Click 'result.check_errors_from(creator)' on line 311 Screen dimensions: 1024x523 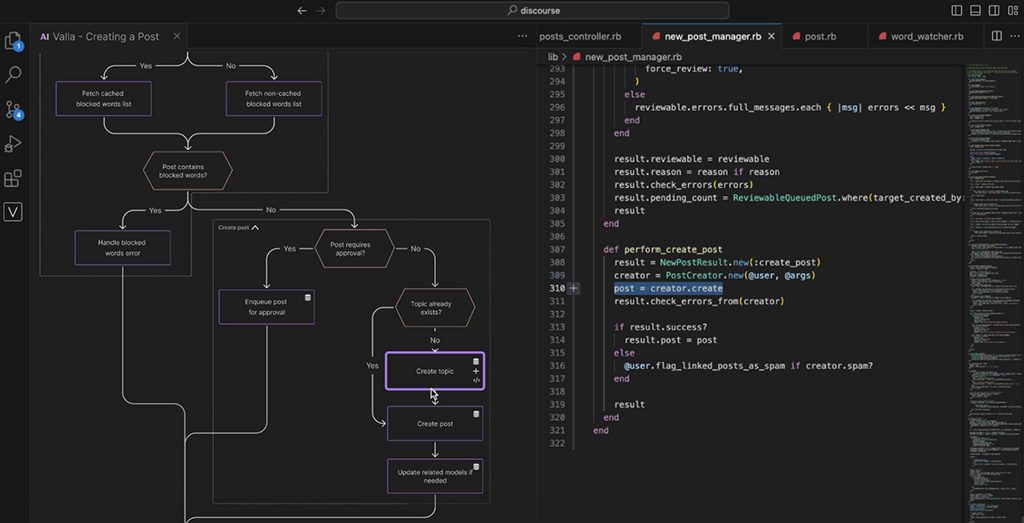click(x=699, y=301)
